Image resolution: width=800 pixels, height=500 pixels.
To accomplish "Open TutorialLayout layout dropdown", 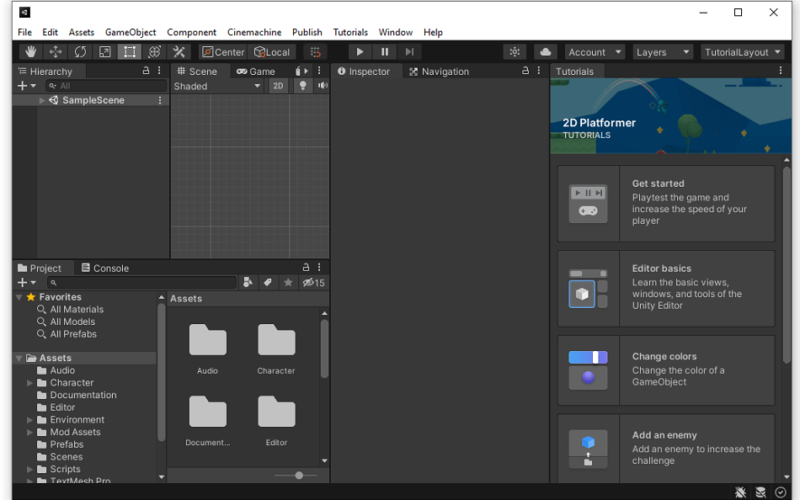I will click(x=742, y=52).
